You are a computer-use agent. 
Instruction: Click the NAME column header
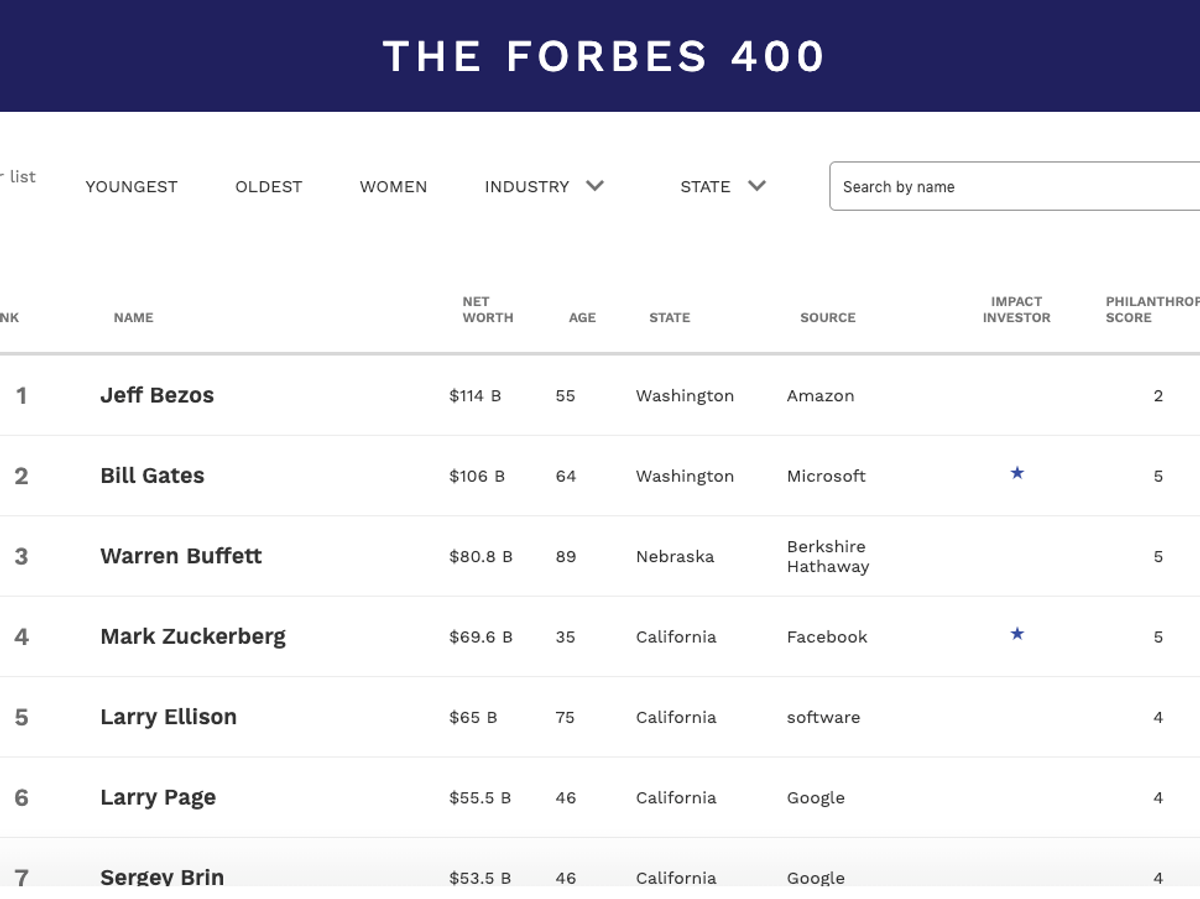pos(133,317)
